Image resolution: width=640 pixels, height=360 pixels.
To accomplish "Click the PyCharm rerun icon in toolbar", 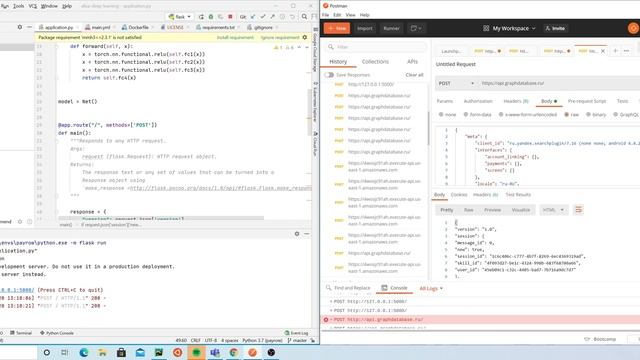I will (x=201, y=17).
